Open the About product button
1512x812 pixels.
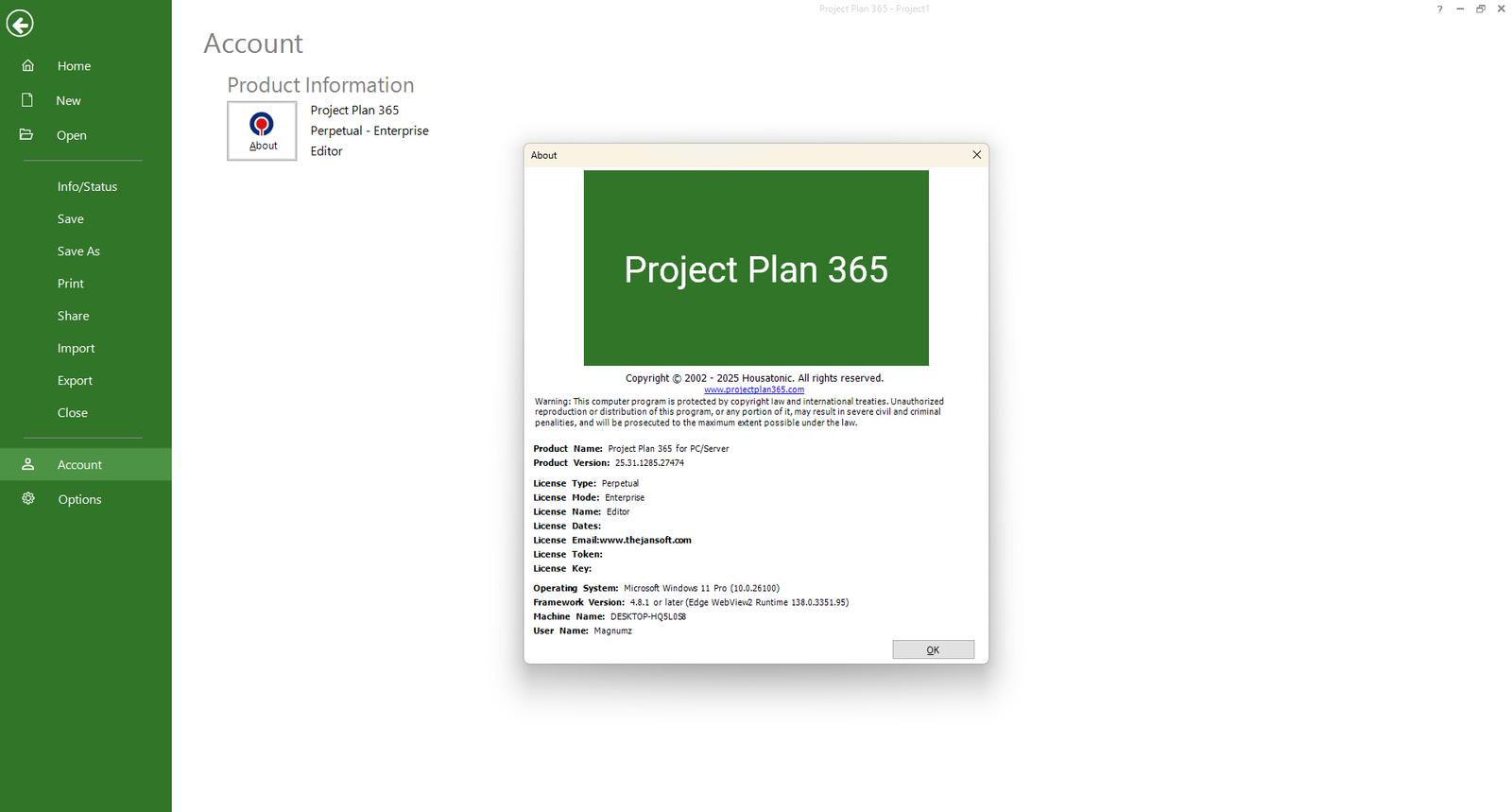[262, 130]
